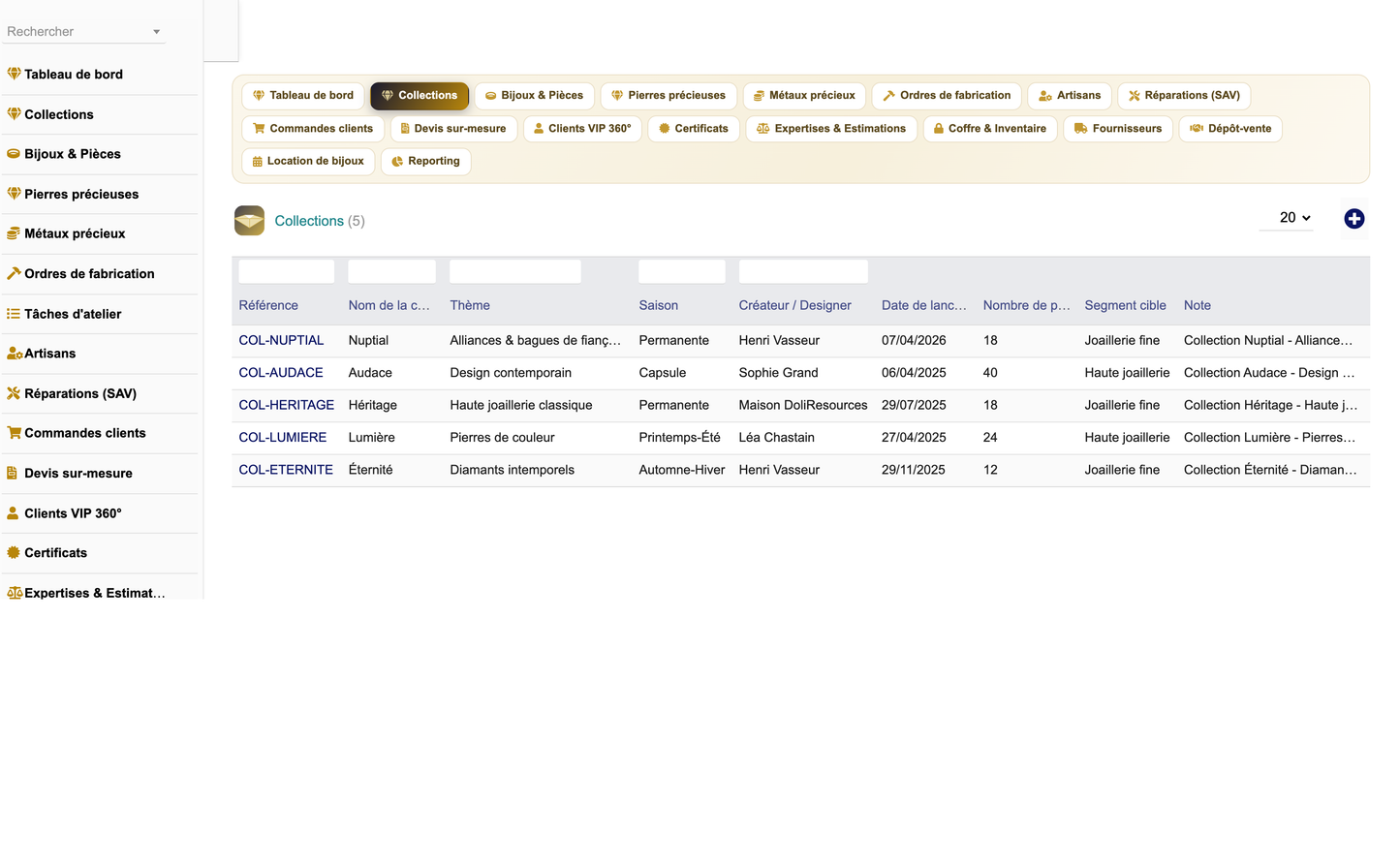Click the tools icon beside Réparations (SAV) in sidebar
The image size is (1400, 866).
click(14, 393)
